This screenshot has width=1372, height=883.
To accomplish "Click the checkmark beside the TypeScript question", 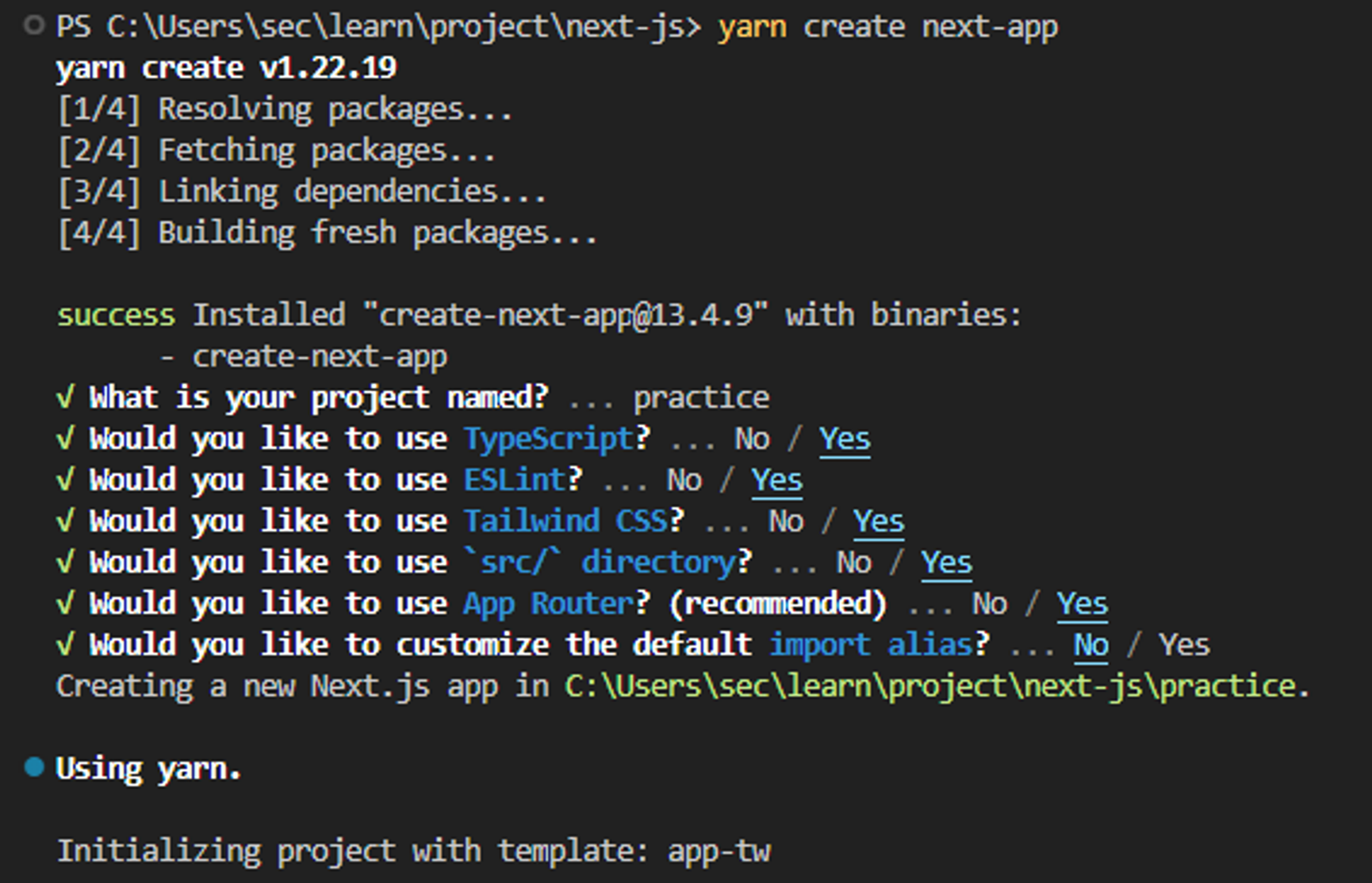I will (x=65, y=438).
